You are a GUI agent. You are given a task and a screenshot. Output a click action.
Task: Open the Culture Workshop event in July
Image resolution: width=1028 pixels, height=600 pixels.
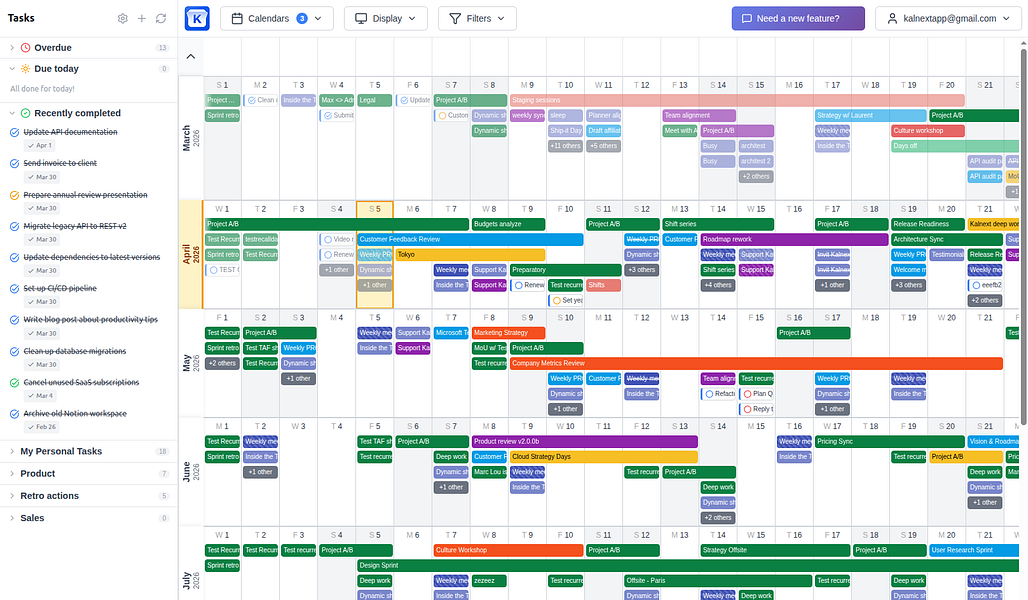(x=508, y=550)
